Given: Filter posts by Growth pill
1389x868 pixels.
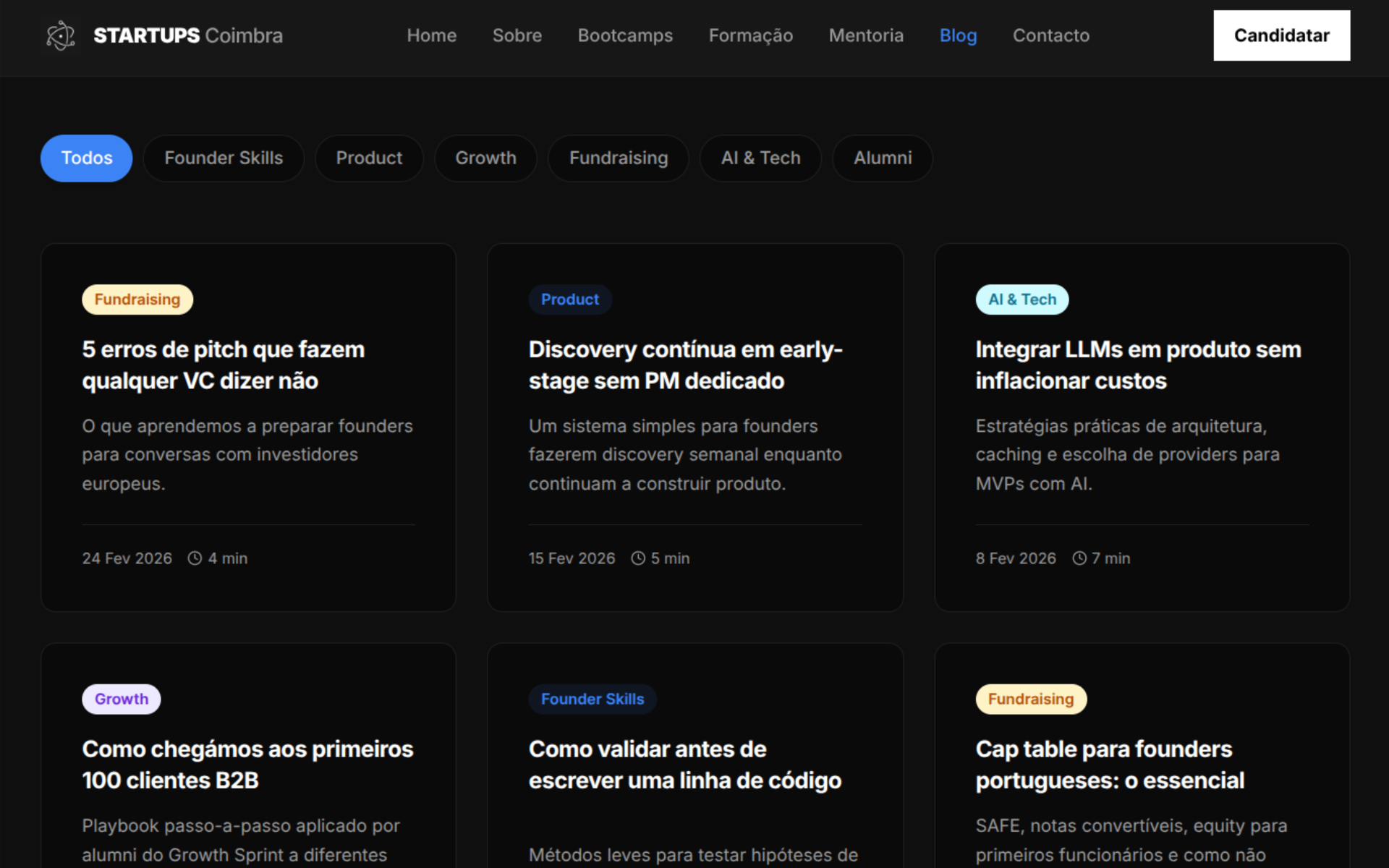Looking at the screenshot, I should pos(485,158).
